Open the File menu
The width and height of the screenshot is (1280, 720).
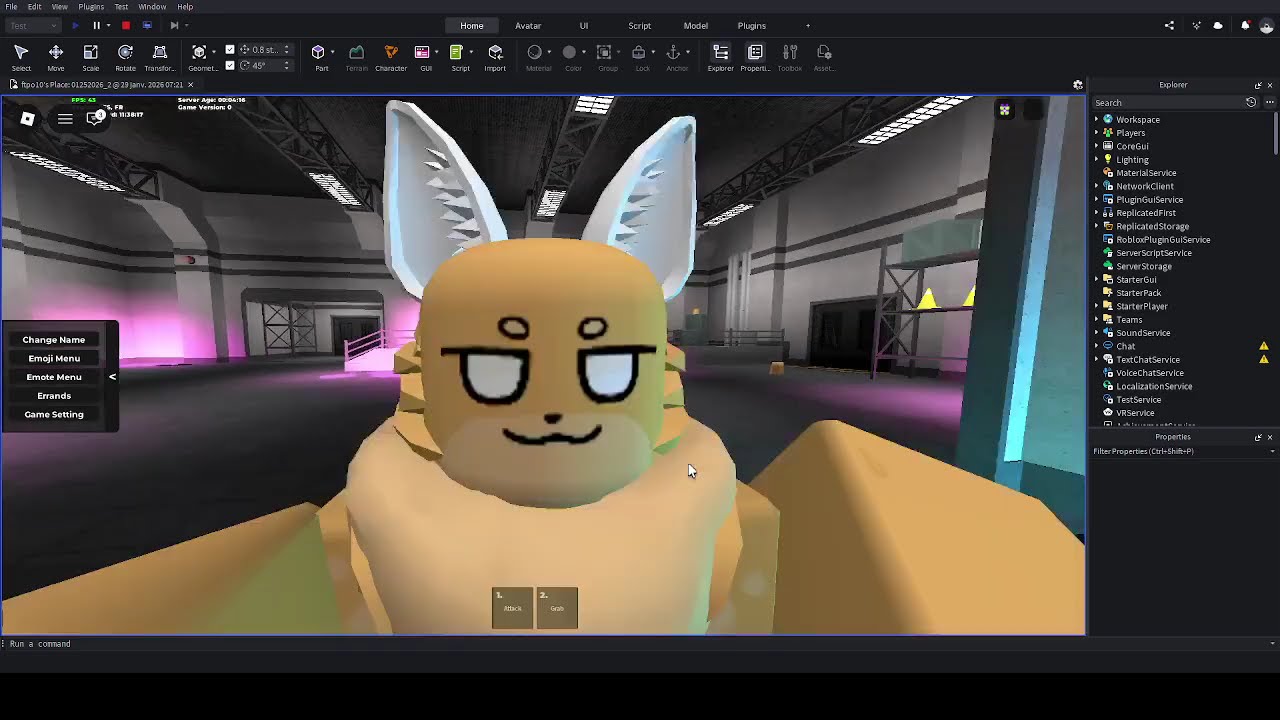11,7
